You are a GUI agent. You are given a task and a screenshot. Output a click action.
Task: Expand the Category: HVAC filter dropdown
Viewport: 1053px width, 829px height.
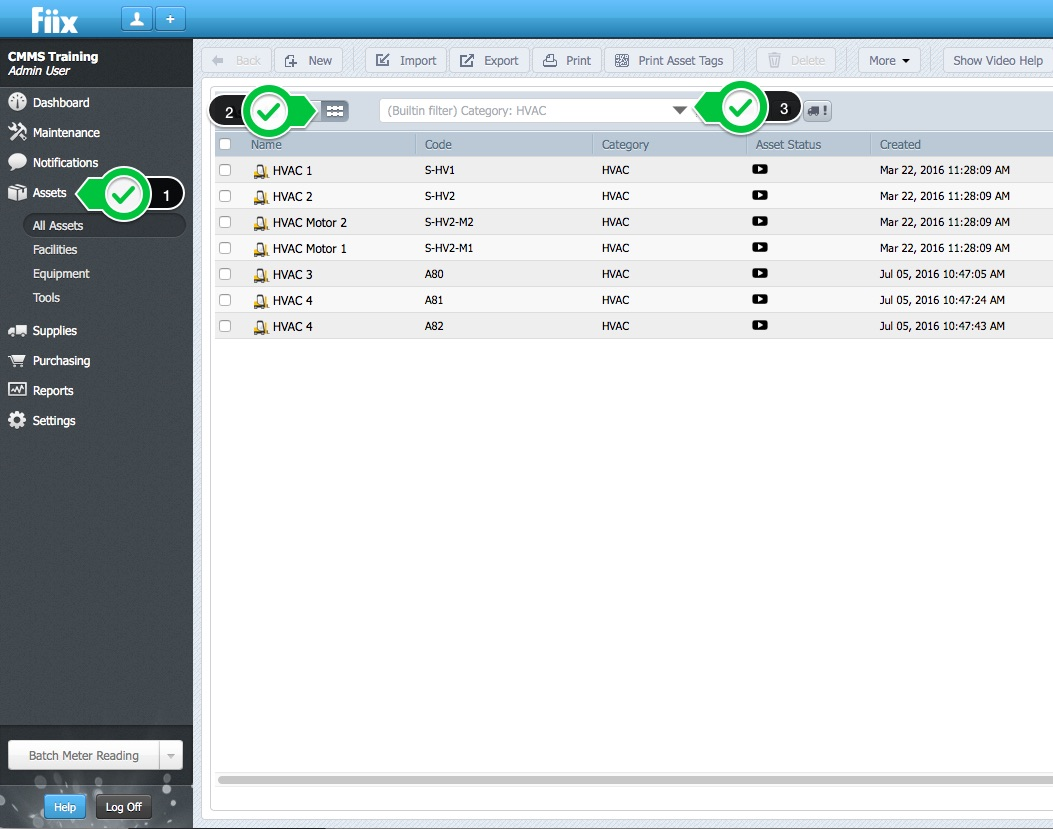click(x=679, y=111)
